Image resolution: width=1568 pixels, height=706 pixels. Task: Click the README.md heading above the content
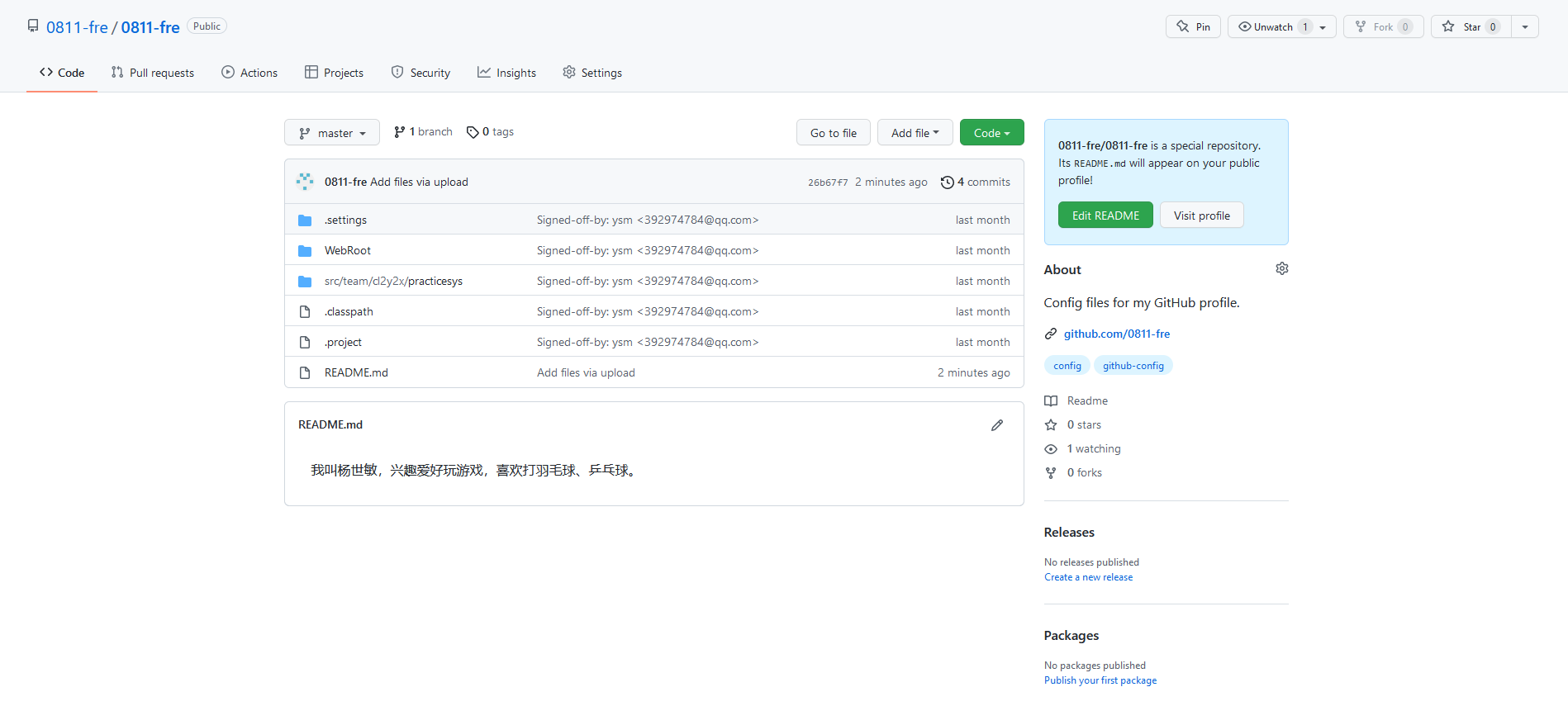[330, 424]
